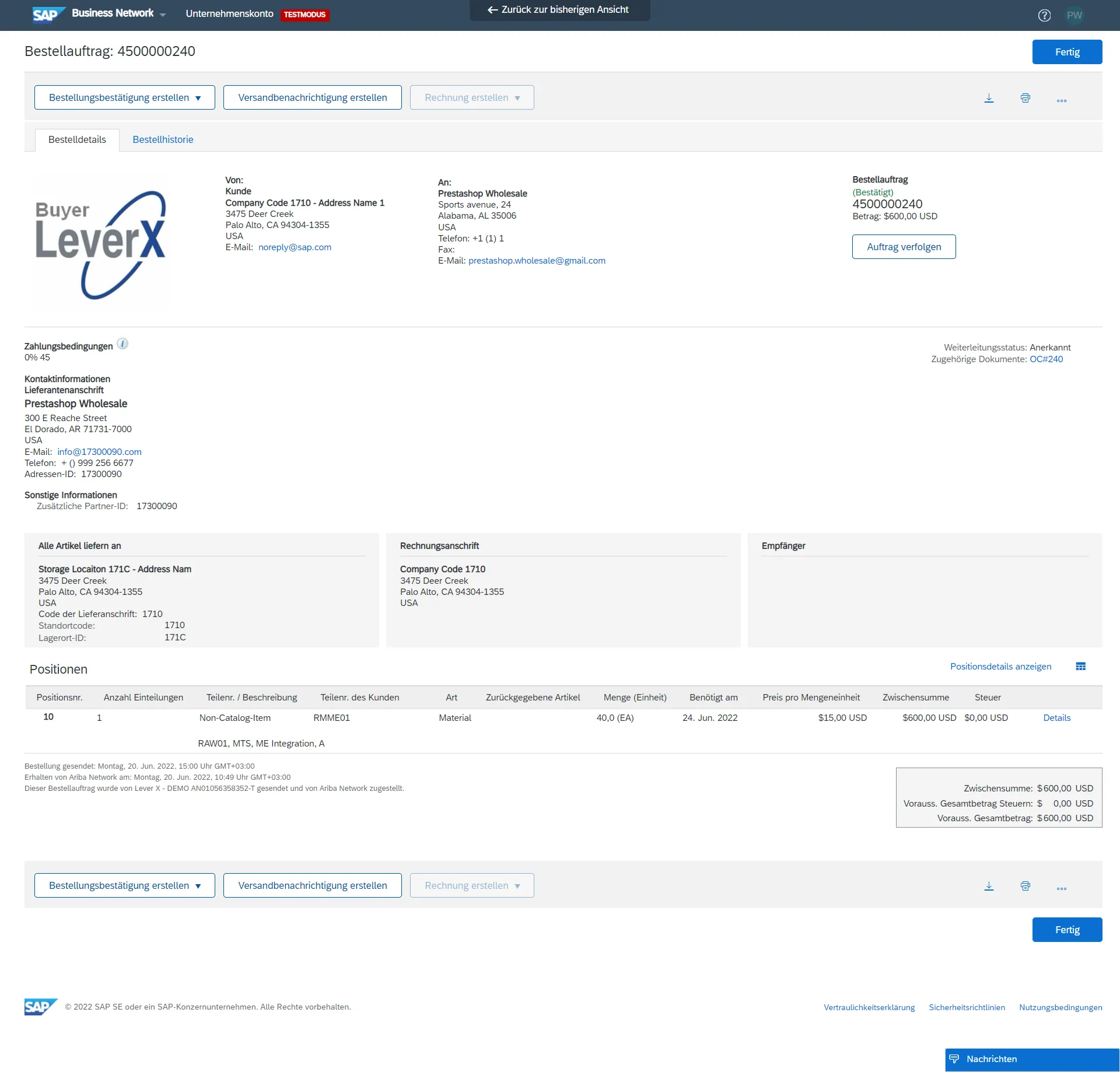The width and height of the screenshot is (1120, 1072).
Task: Click the top print icon
Action: pos(1025,98)
